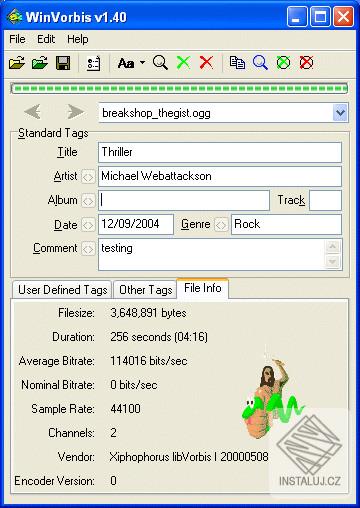Click Comment box scroll up arrow
The width and height of the screenshot is (360, 508).
(332, 247)
